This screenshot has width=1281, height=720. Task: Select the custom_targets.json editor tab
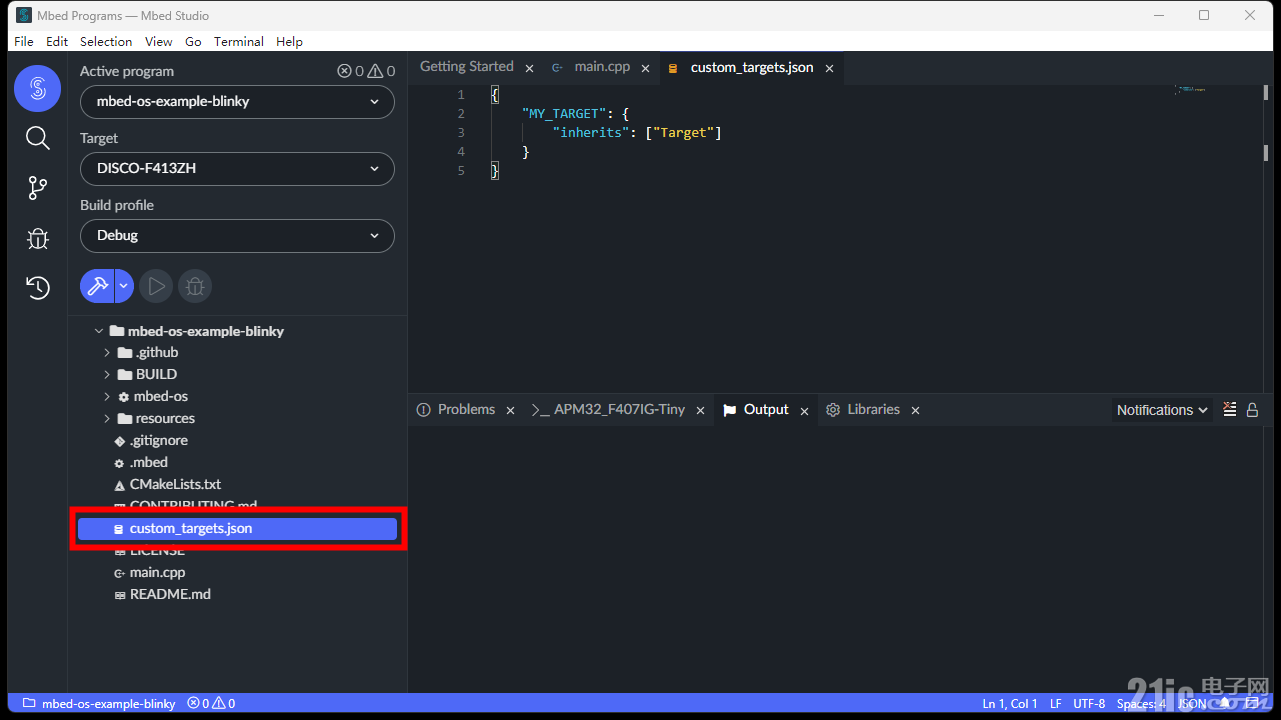752,67
